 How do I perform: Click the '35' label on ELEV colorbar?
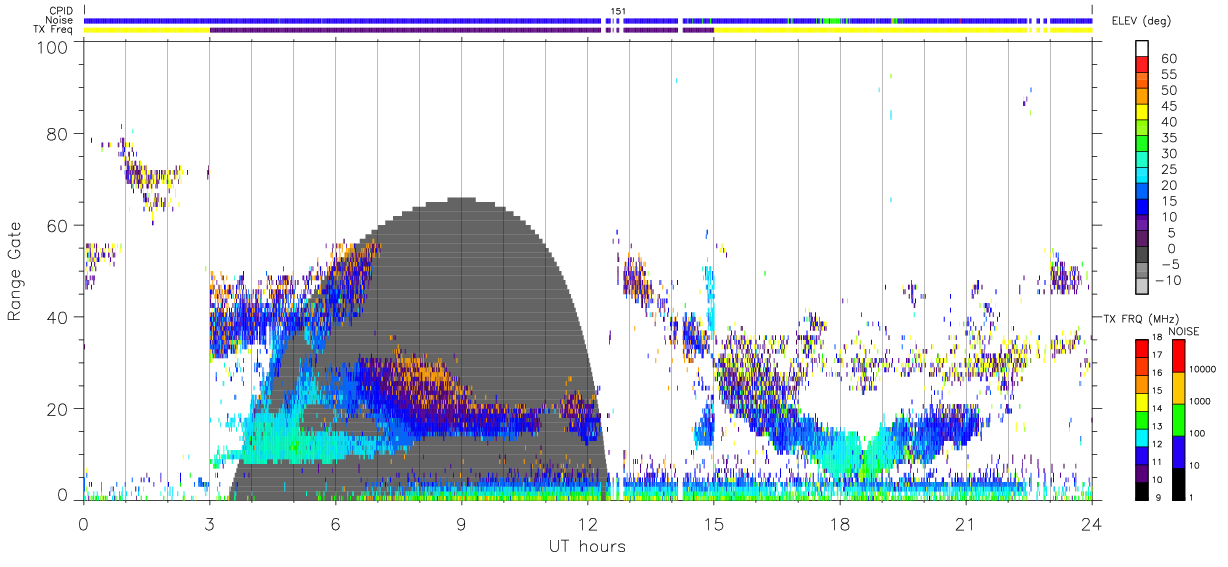(x=1168, y=138)
